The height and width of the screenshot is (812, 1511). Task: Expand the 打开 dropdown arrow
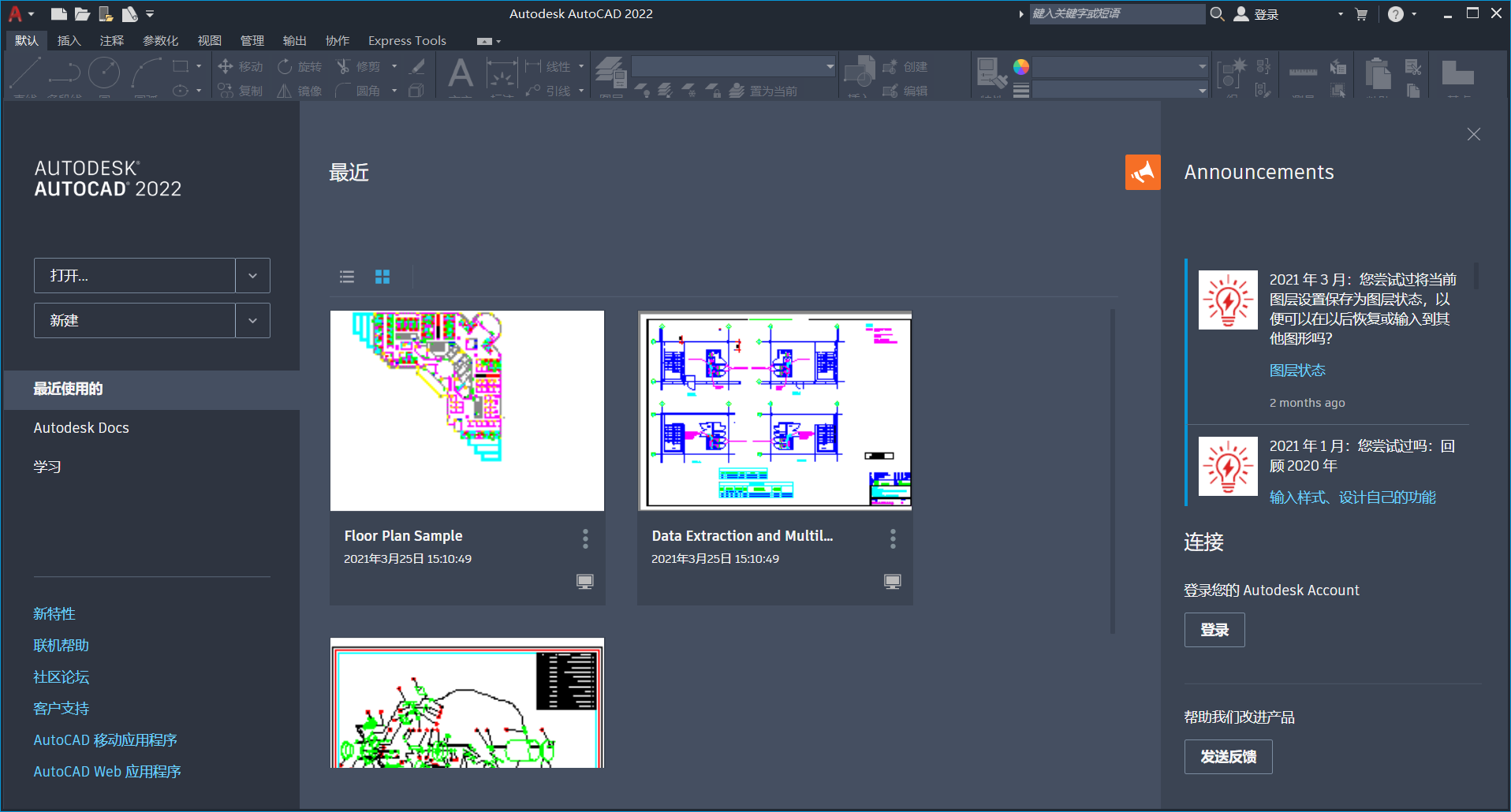click(x=252, y=275)
